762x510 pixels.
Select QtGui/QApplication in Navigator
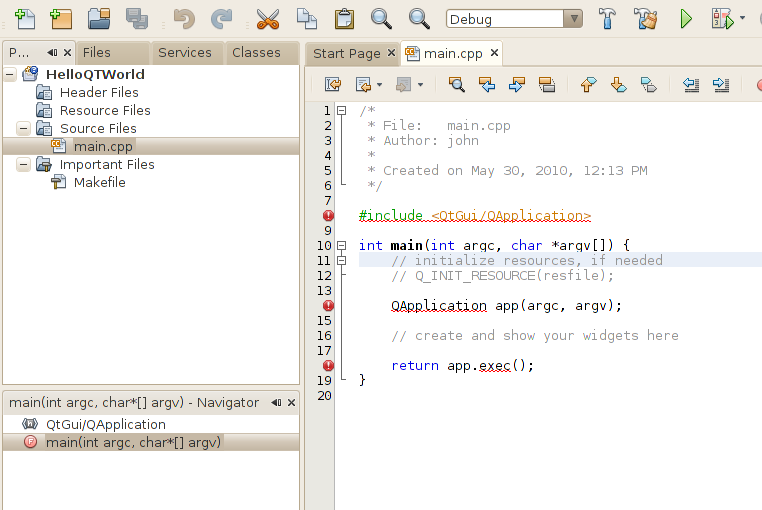105,424
